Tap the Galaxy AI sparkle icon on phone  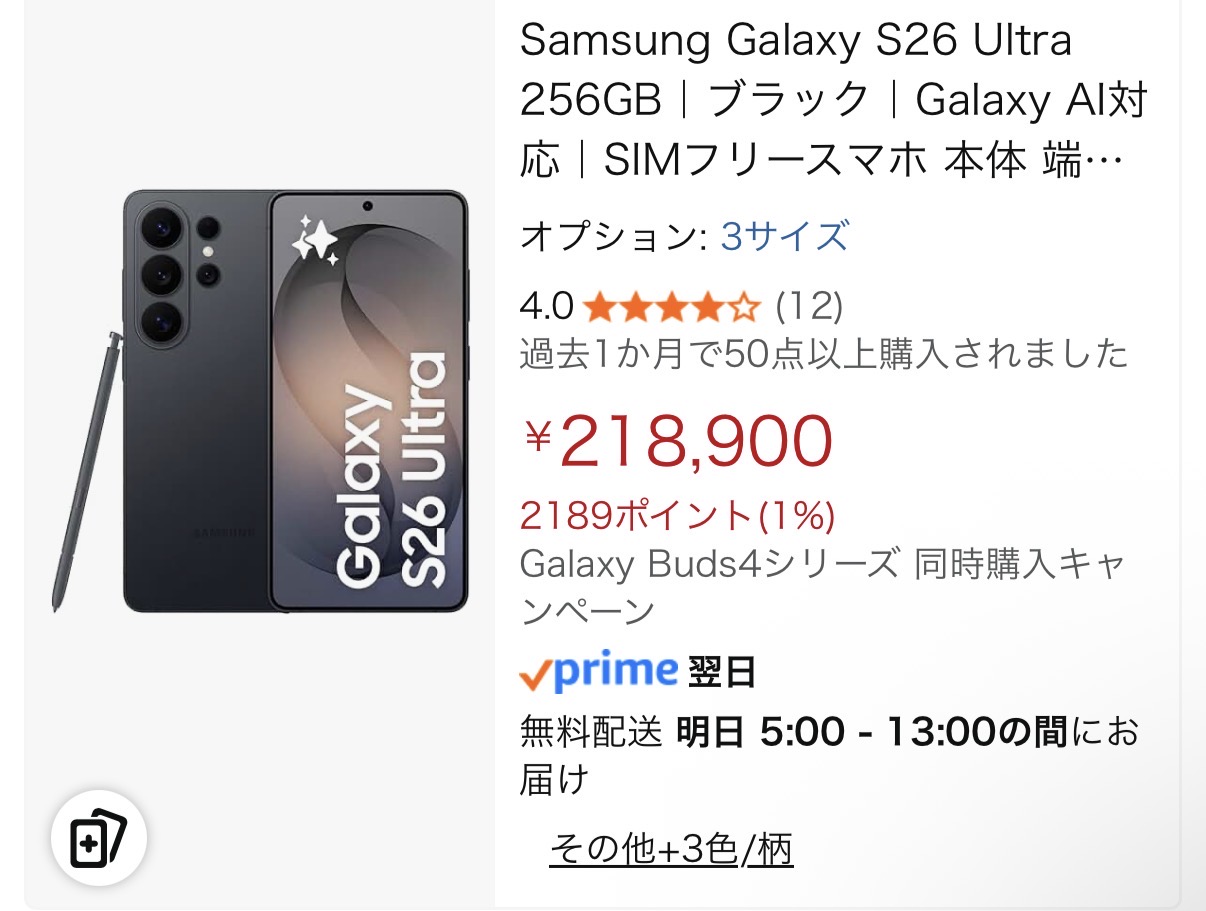click(x=314, y=242)
